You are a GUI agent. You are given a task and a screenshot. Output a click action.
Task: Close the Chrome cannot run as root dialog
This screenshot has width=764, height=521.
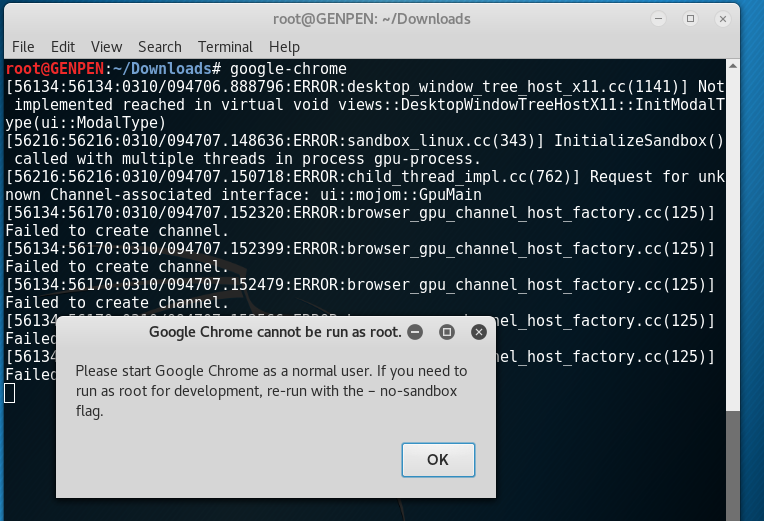479,332
